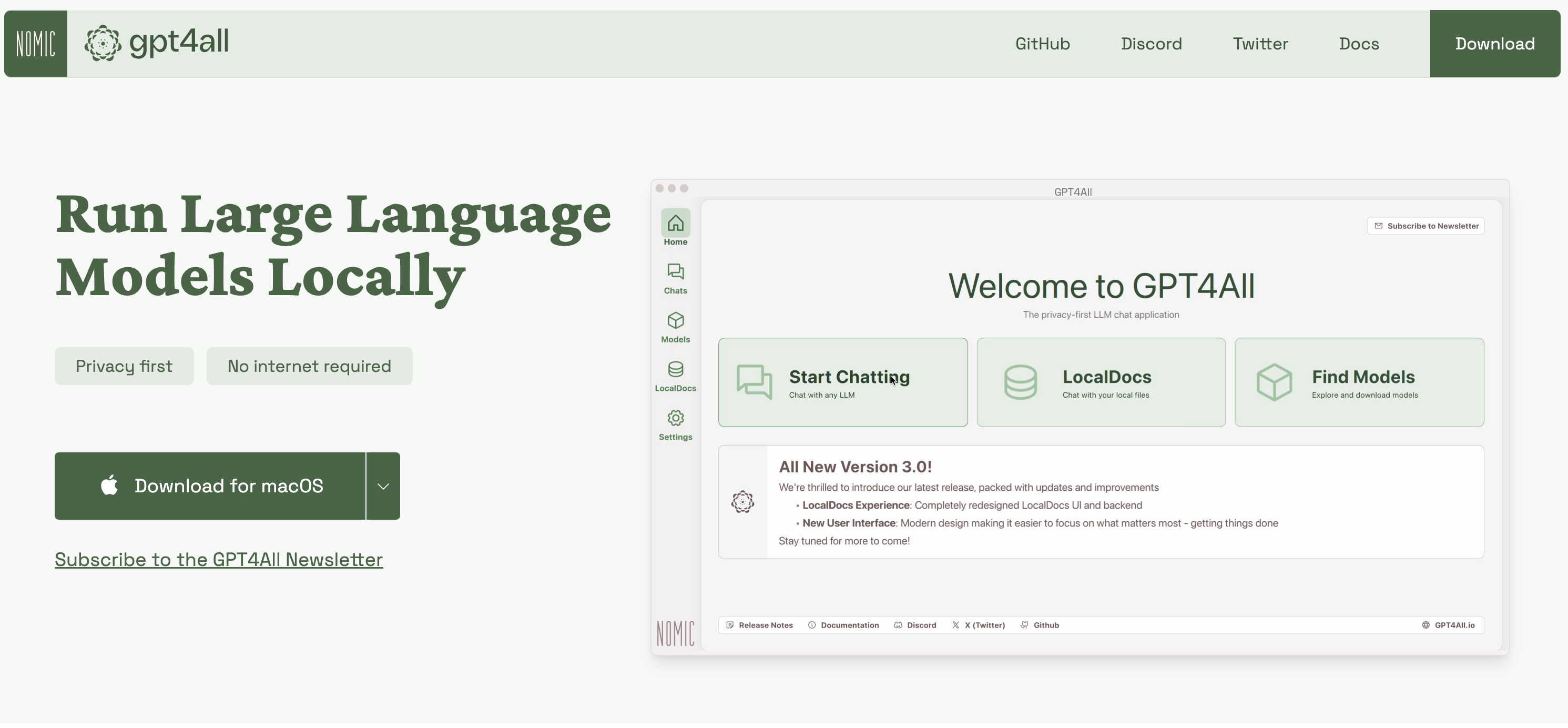
Task: Click the Find Models card title
Action: [1363, 377]
